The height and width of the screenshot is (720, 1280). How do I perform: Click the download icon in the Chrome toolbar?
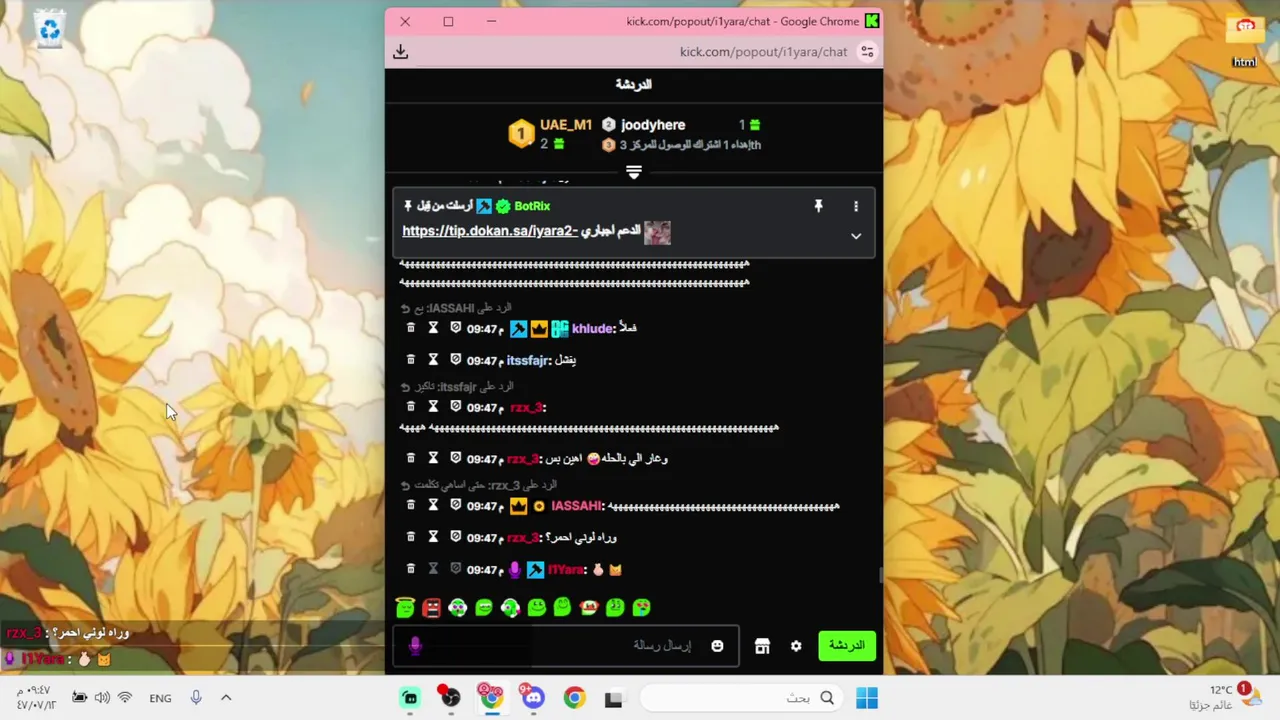401,52
